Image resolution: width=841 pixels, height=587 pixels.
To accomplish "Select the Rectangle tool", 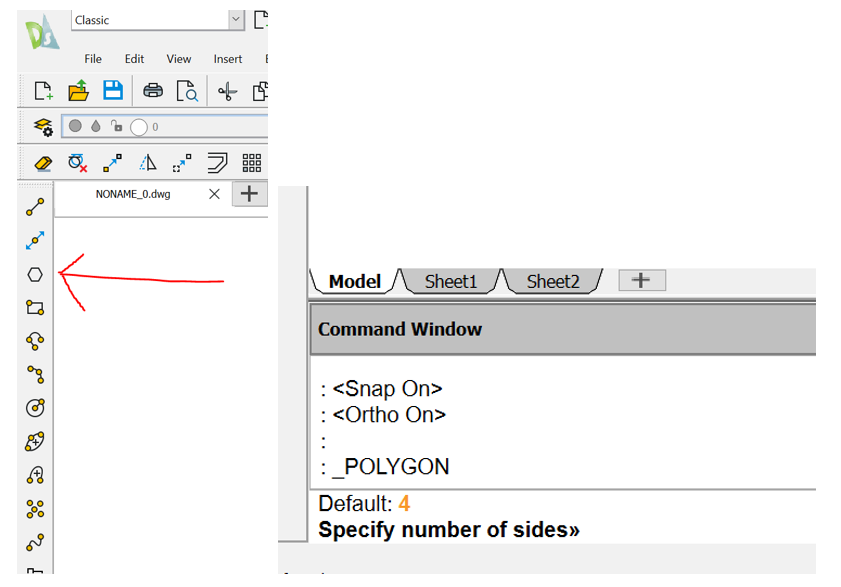I will click(35, 307).
